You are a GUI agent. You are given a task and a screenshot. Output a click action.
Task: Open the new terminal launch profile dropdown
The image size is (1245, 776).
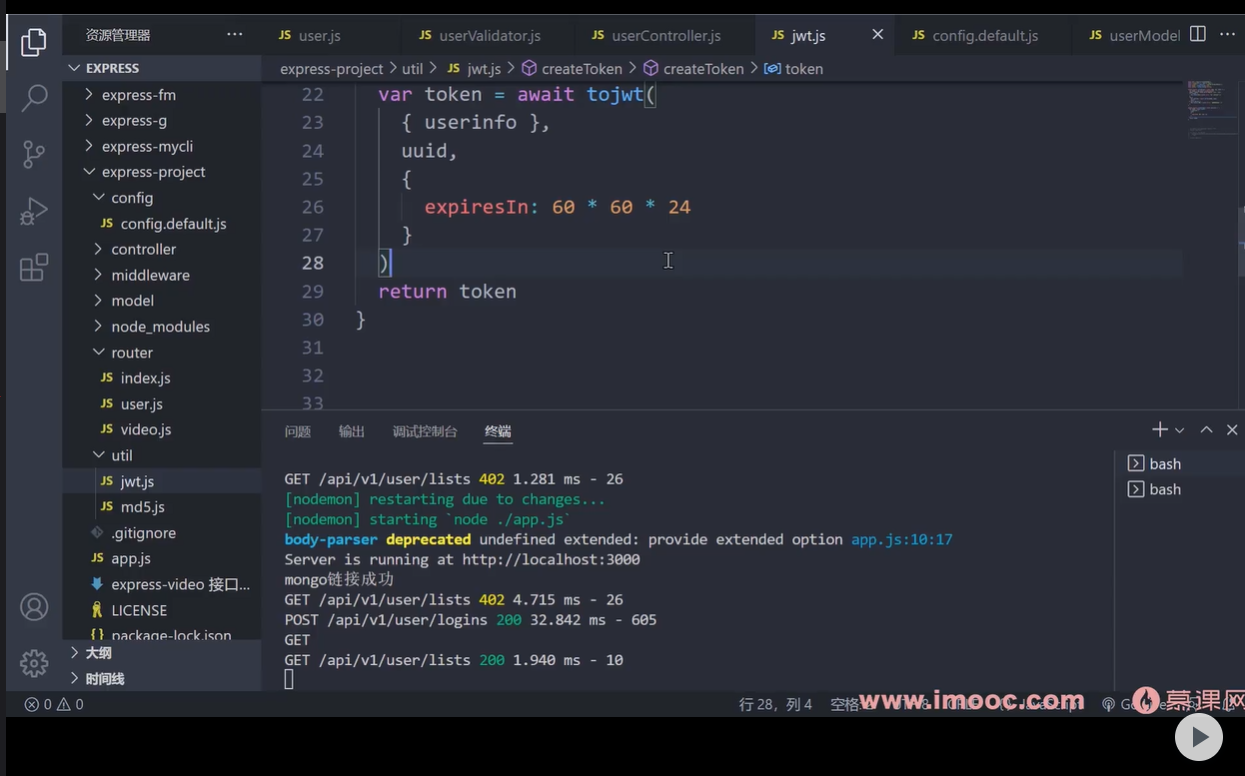click(x=1180, y=431)
